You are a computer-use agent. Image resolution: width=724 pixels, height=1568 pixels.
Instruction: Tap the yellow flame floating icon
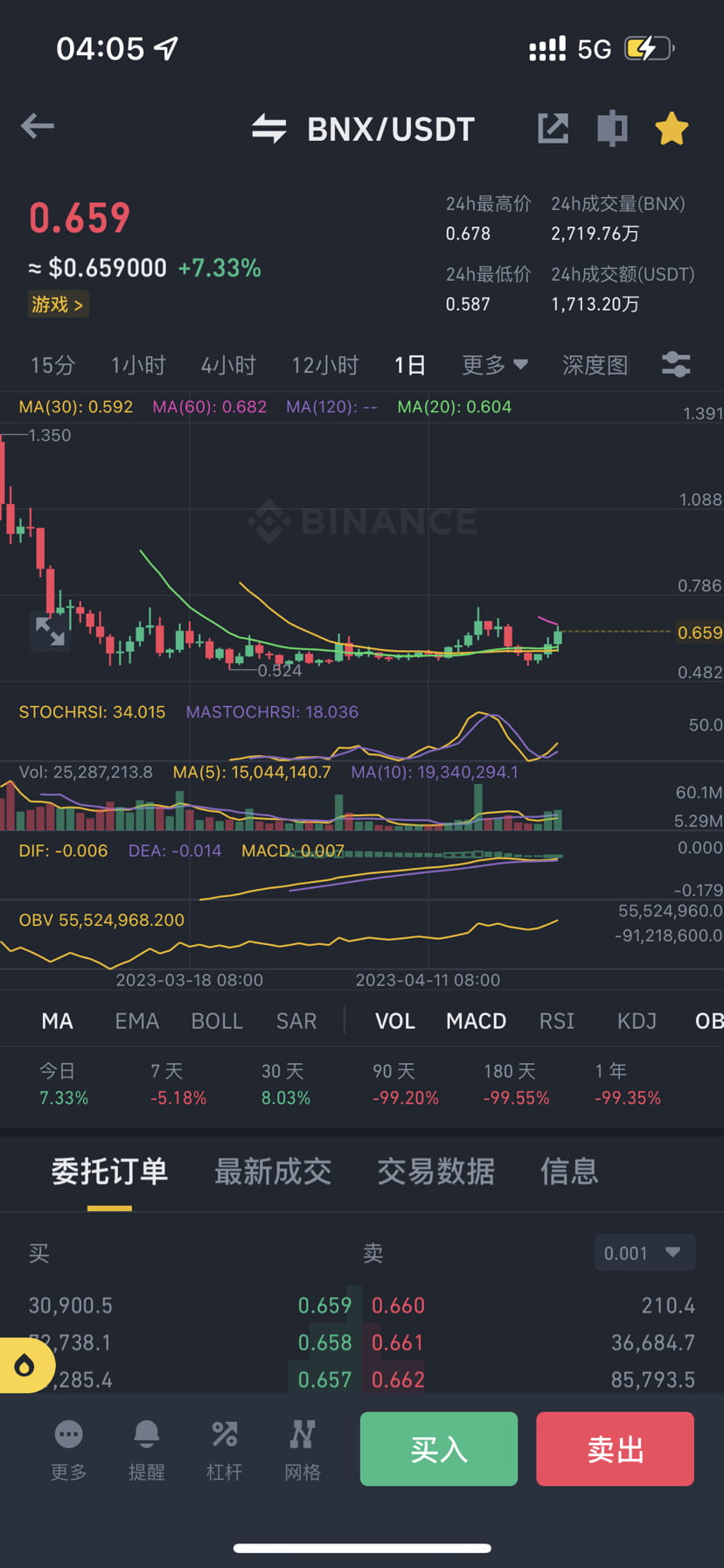point(24,1365)
